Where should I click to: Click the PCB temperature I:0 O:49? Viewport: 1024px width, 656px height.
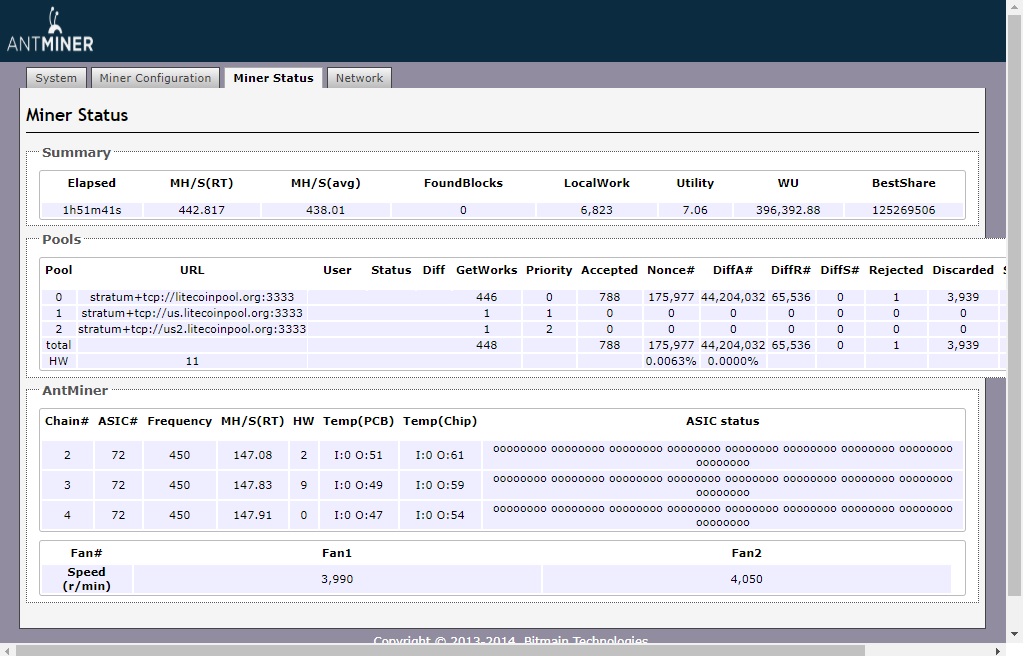point(359,485)
